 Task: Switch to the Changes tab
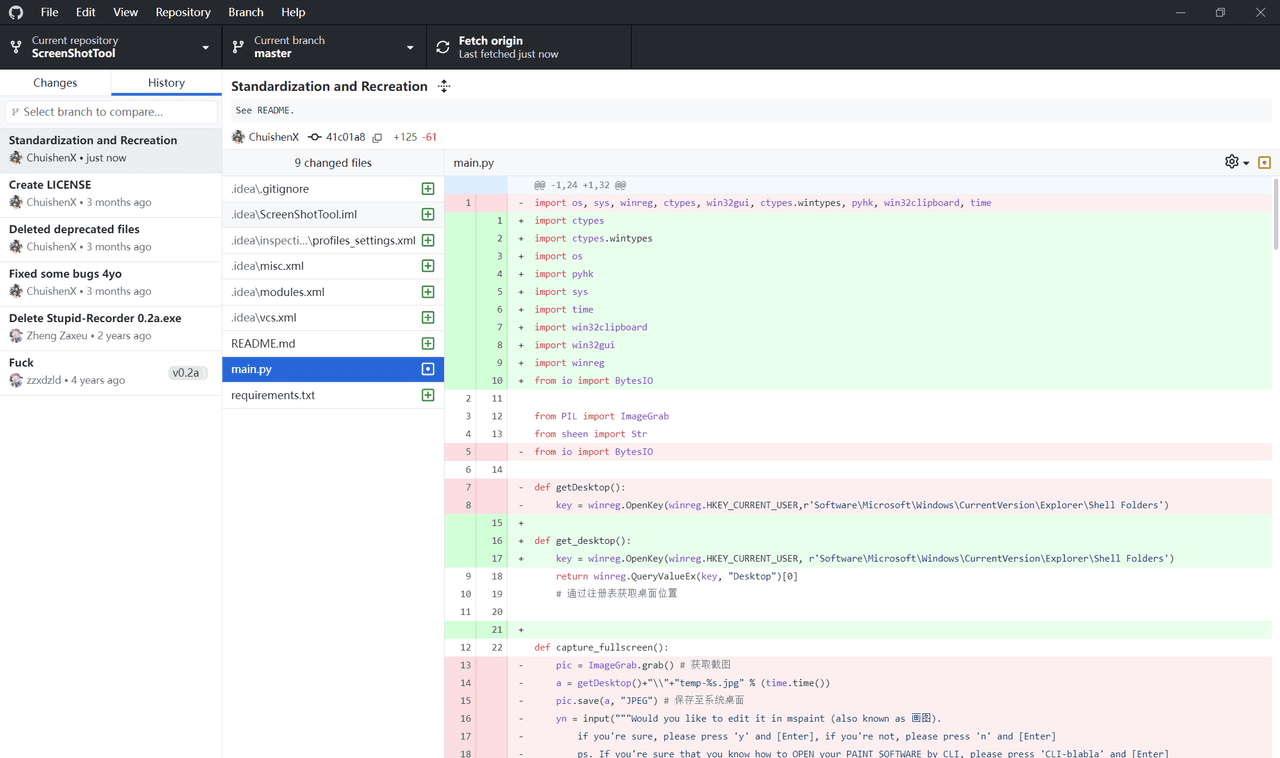(x=55, y=83)
